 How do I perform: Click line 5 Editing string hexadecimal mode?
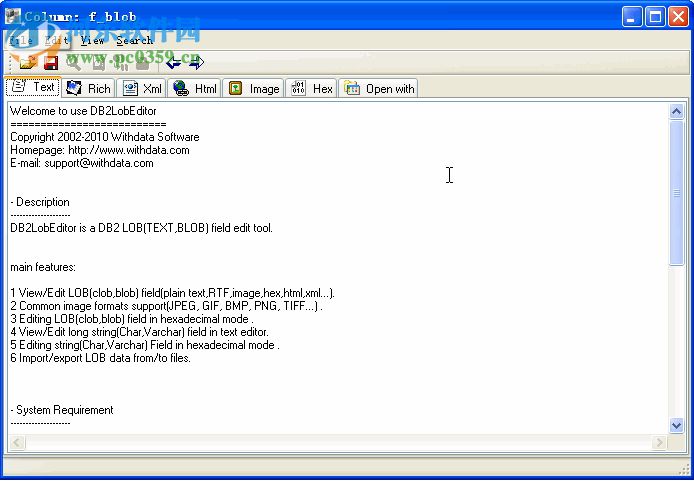145,345
